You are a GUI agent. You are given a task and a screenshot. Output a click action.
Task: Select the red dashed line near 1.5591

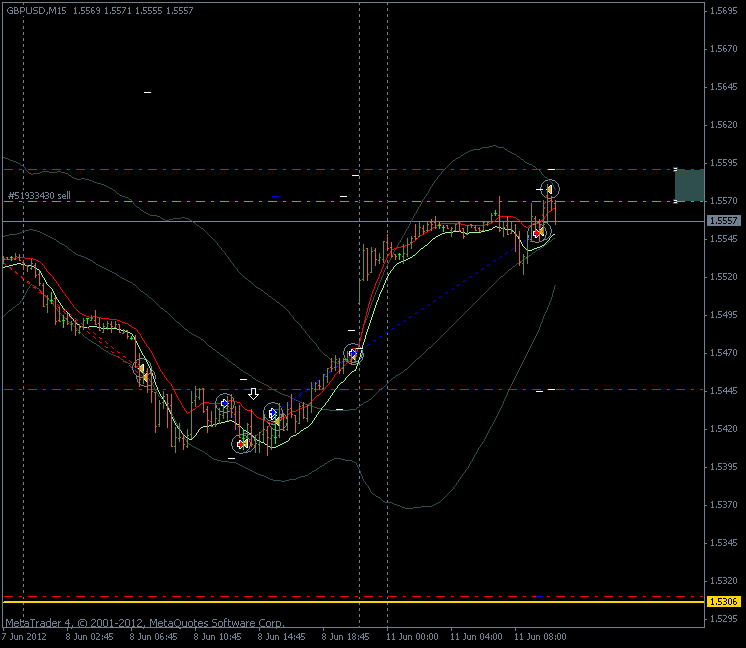353,169
